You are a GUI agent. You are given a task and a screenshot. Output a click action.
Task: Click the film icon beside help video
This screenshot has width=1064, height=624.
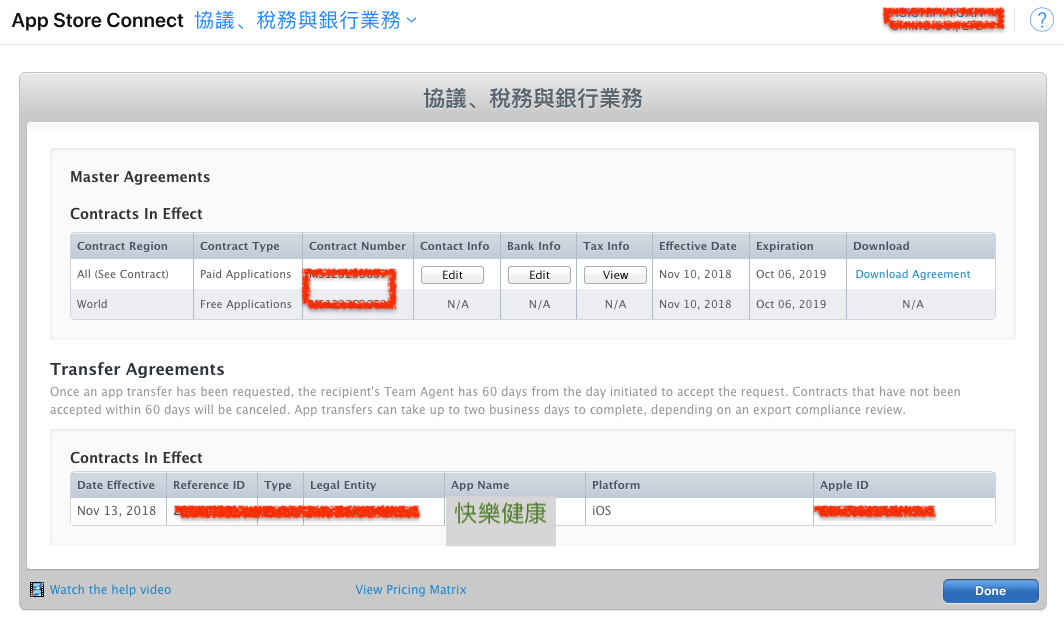37,590
